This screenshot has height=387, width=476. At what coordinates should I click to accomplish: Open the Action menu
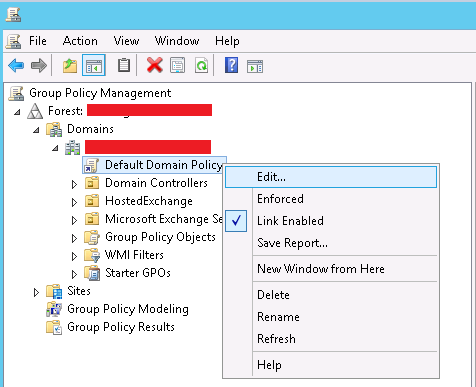[80, 41]
